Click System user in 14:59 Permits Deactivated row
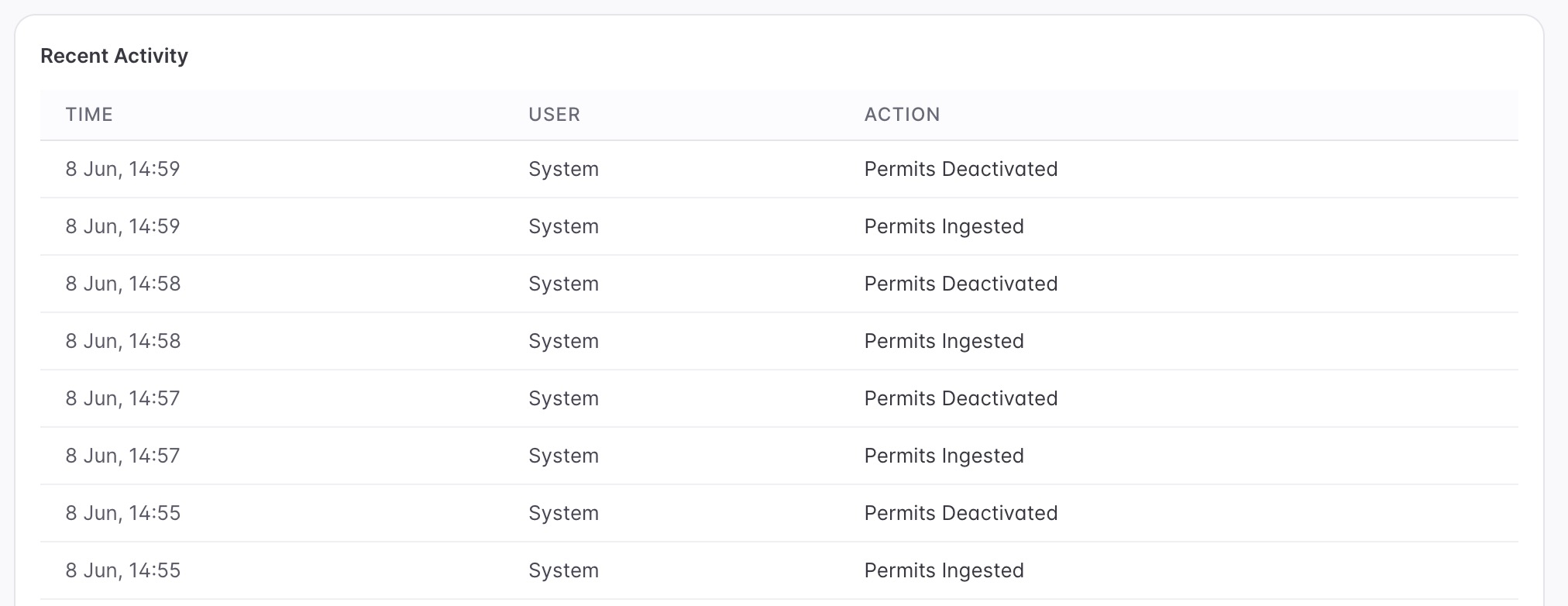The width and height of the screenshot is (1568, 606). [x=563, y=169]
